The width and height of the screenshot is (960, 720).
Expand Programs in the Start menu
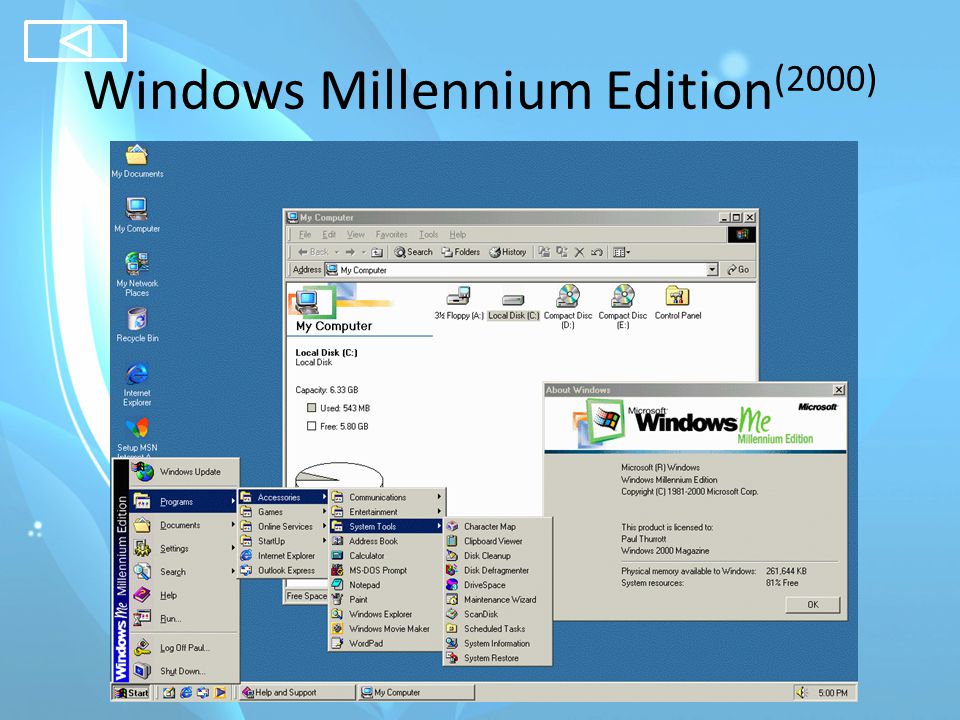tap(184, 501)
